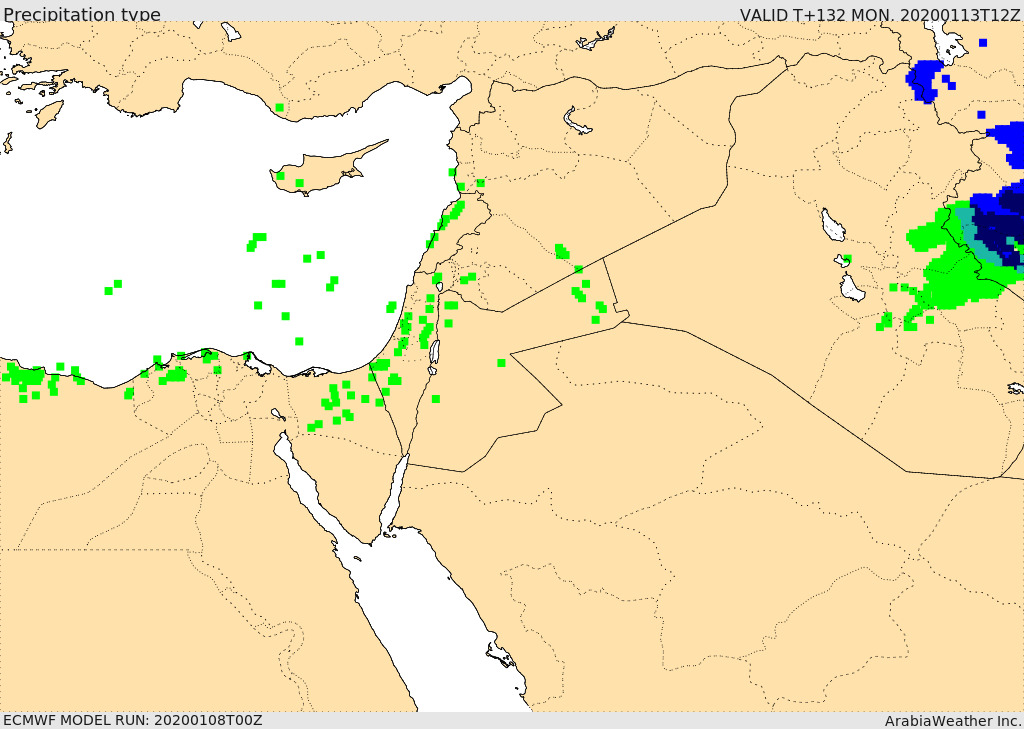The width and height of the screenshot is (1024, 729).
Task: Click the isolated blue square in top-right corner
Action: [983, 43]
